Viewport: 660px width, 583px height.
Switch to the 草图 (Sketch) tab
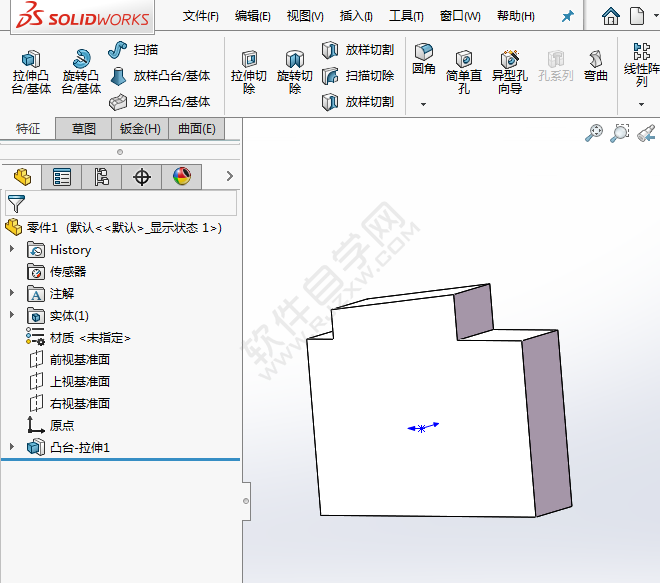[83, 128]
